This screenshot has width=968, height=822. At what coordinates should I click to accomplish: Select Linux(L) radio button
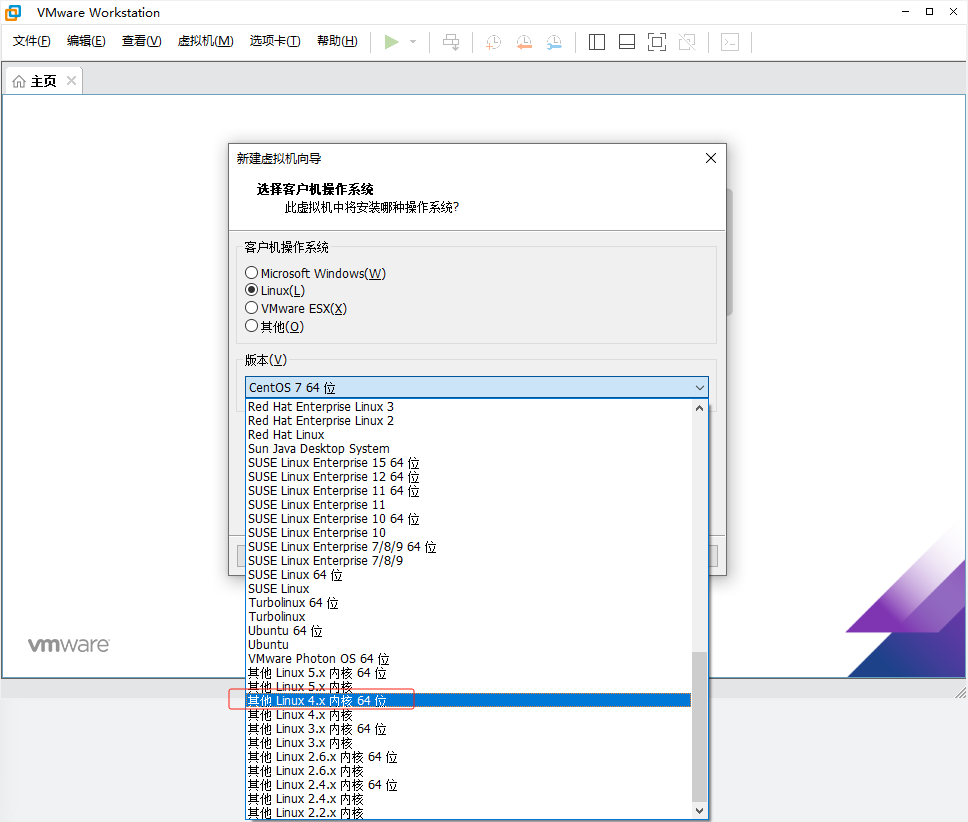tap(251, 290)
